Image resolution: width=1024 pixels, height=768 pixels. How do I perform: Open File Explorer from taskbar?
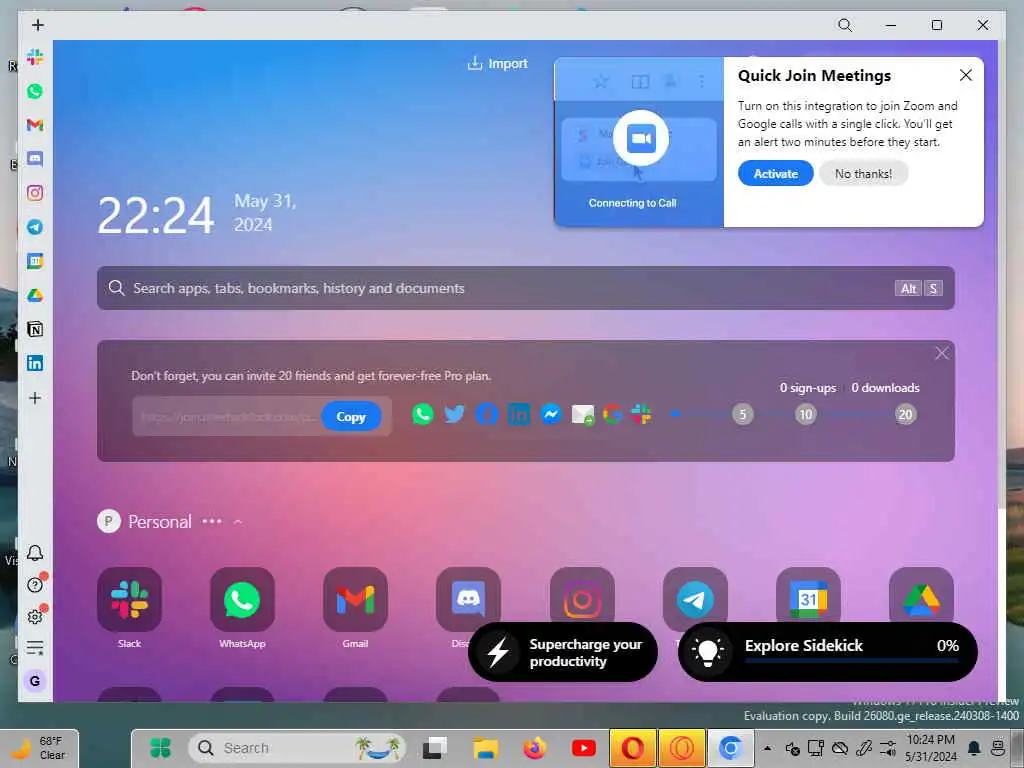pos(485,748)
